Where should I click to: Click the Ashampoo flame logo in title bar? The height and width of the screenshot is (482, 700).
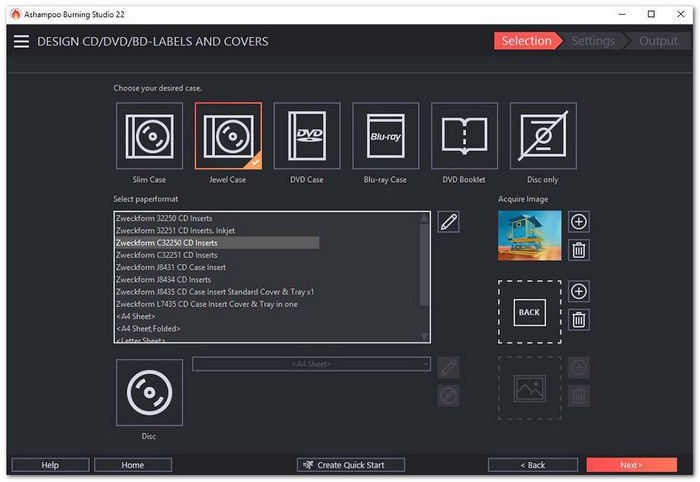point(16,14)
